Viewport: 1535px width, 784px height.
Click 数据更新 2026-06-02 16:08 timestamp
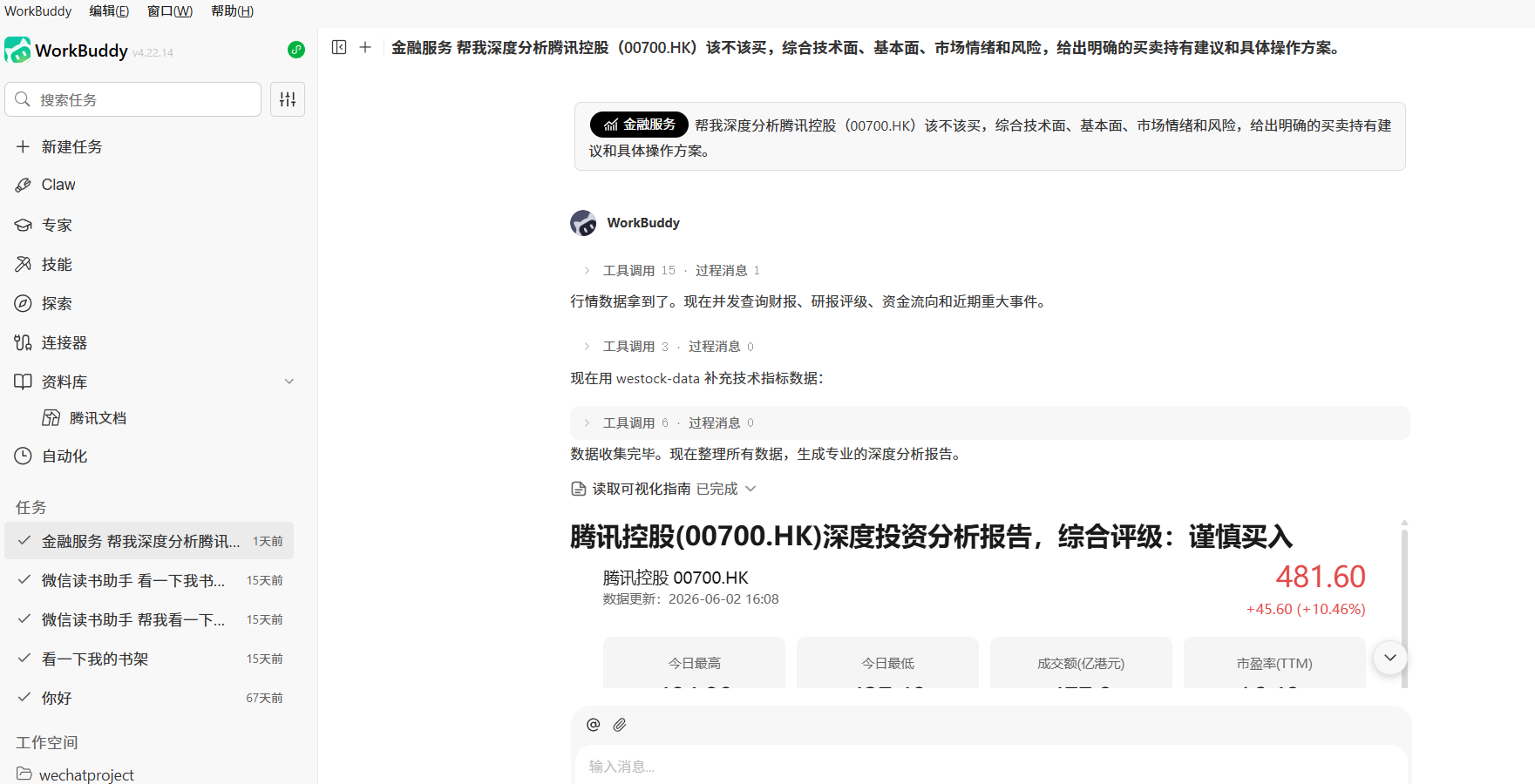coord(690,599)
